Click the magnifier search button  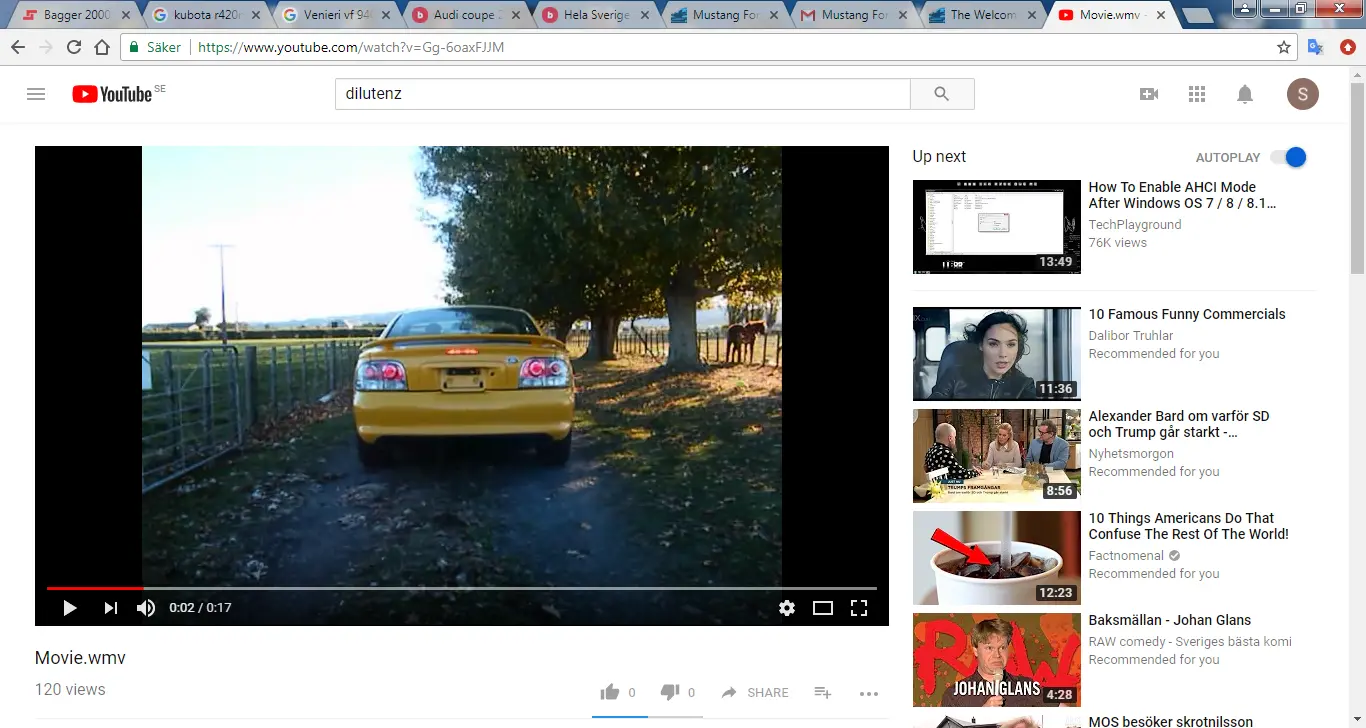[x=942, y=94]
